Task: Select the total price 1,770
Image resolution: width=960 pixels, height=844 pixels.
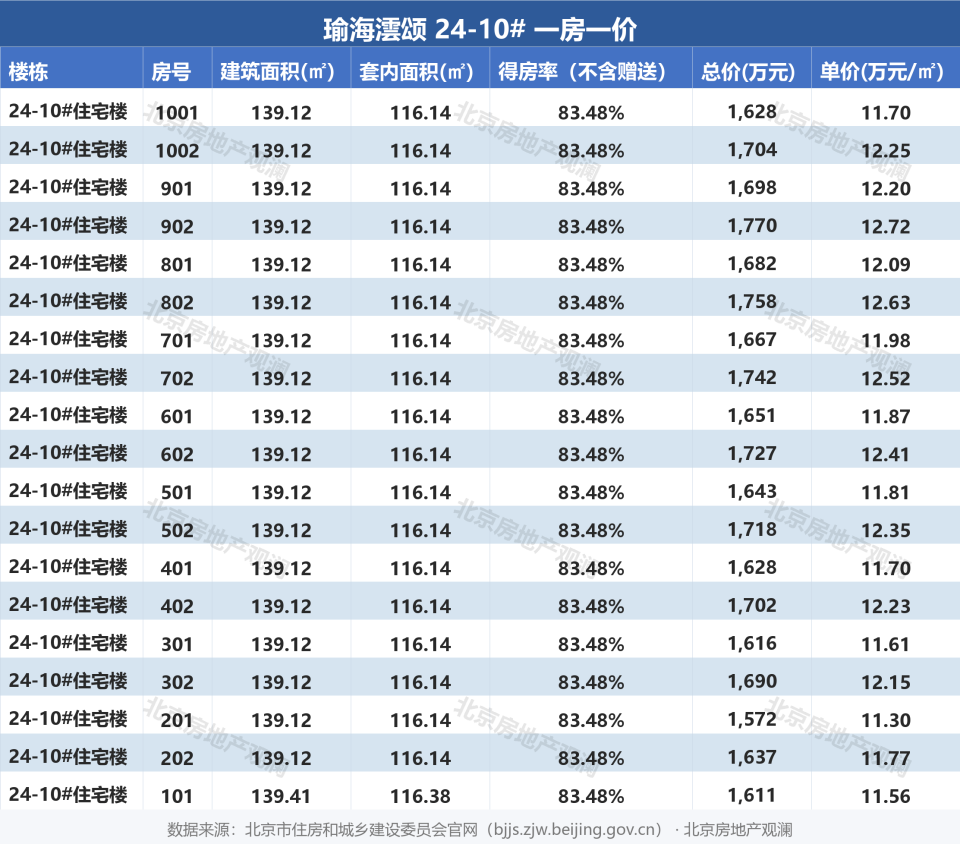Action: click(752, 226)
